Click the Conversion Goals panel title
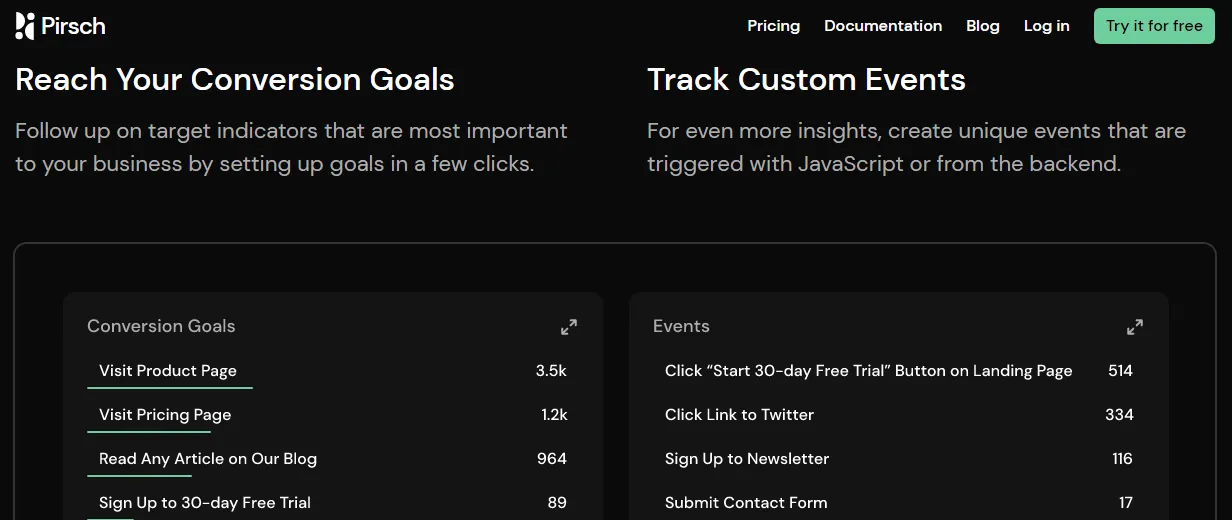Image resolution: width=1232 pixels, height=520 pixels. pyautogui.click(x=161, y=326)
